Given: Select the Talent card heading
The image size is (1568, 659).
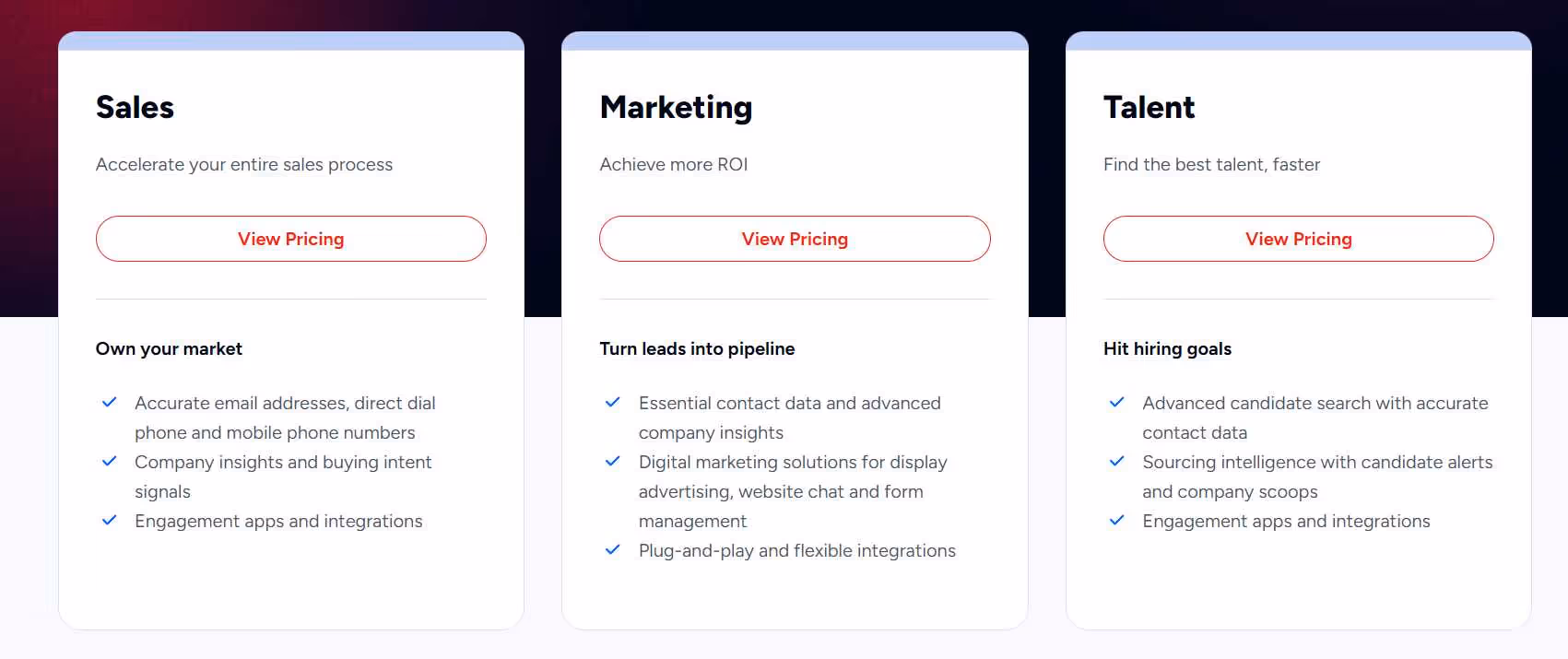Looking at the screenshot, I should pos(1149,107).
